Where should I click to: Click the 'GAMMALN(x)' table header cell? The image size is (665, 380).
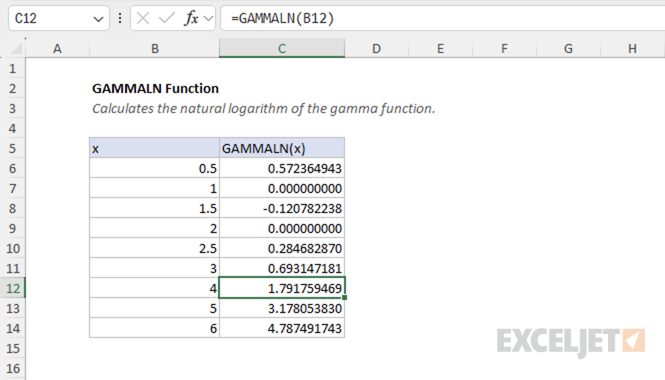click(282, 148)
